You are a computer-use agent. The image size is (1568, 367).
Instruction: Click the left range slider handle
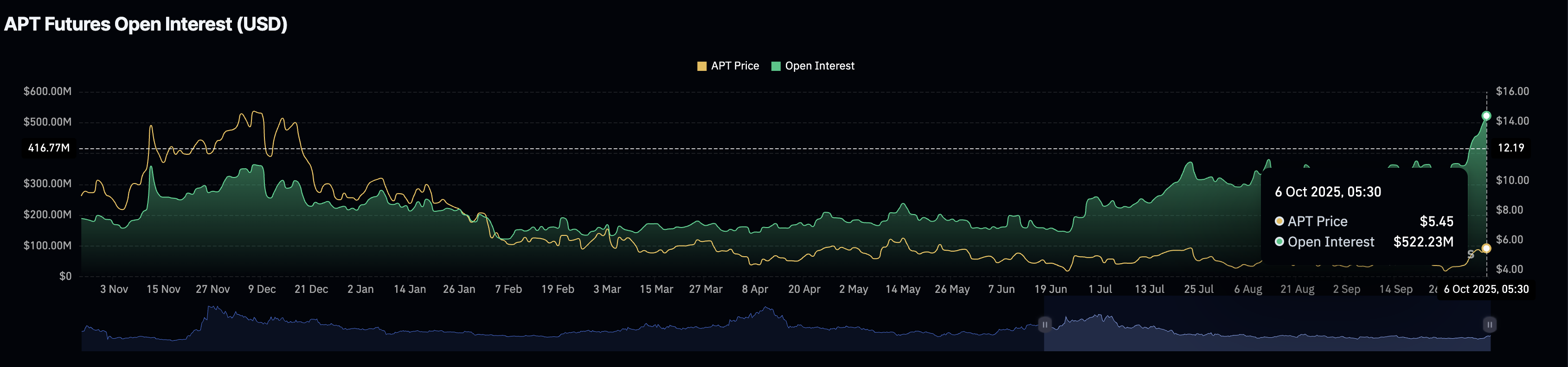point(1045,324)
